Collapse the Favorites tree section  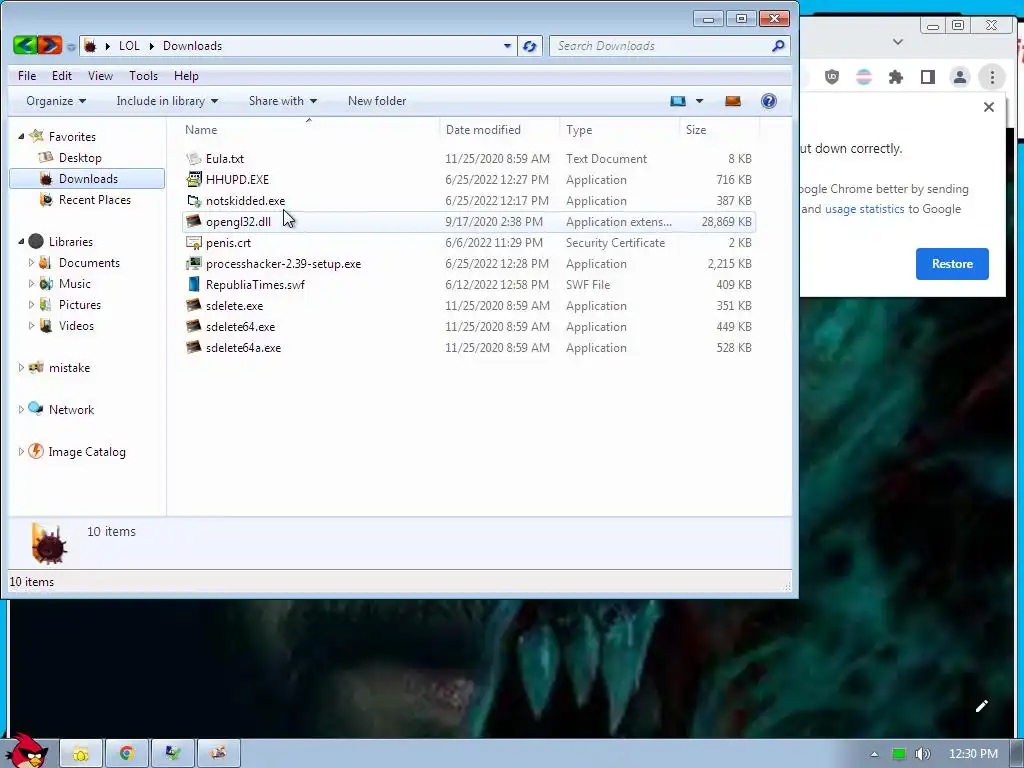pyautogui.click(x=21, y=136)
